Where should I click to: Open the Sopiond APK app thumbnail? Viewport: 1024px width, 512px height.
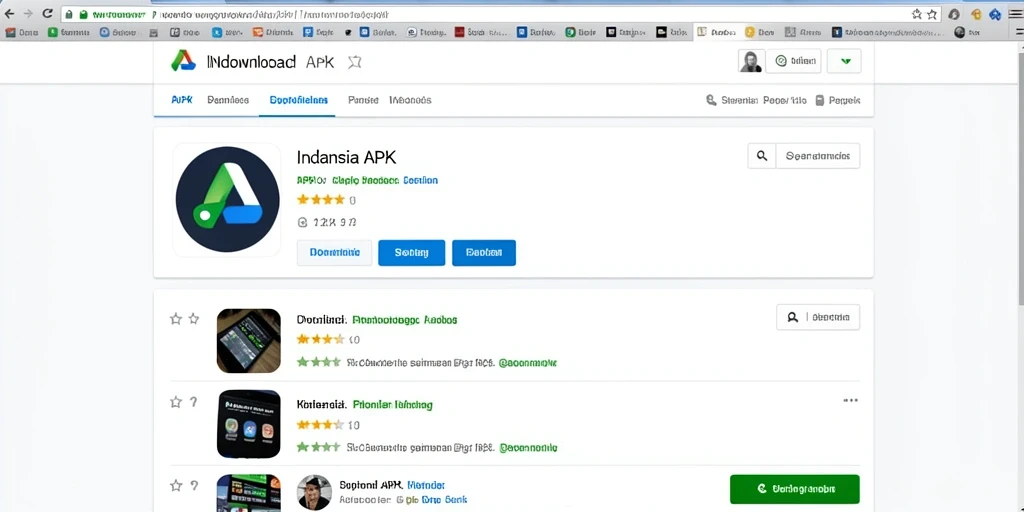point(249,493)
